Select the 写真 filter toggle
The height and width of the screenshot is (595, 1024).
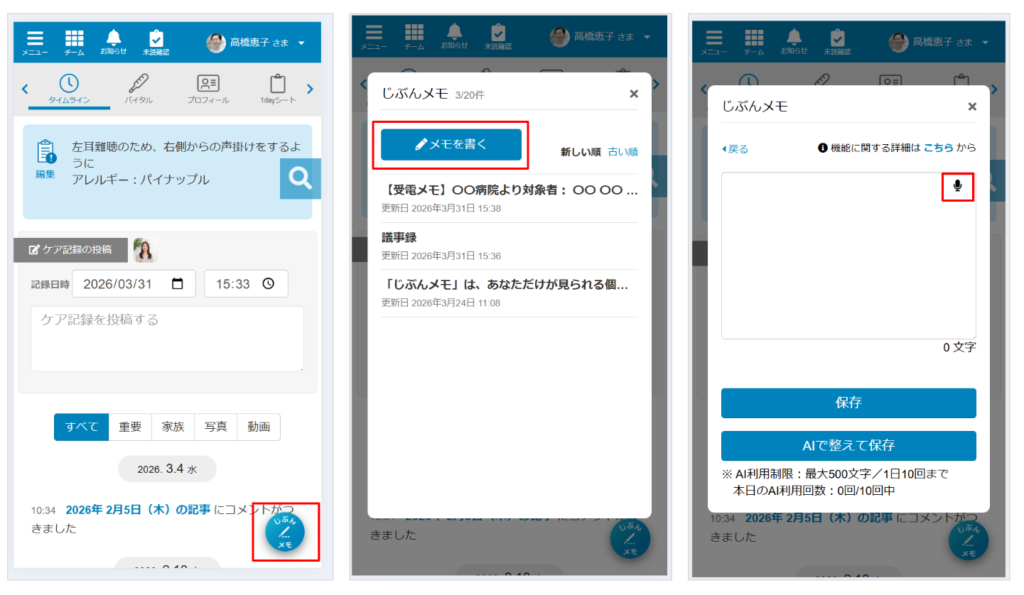point(215,426)
